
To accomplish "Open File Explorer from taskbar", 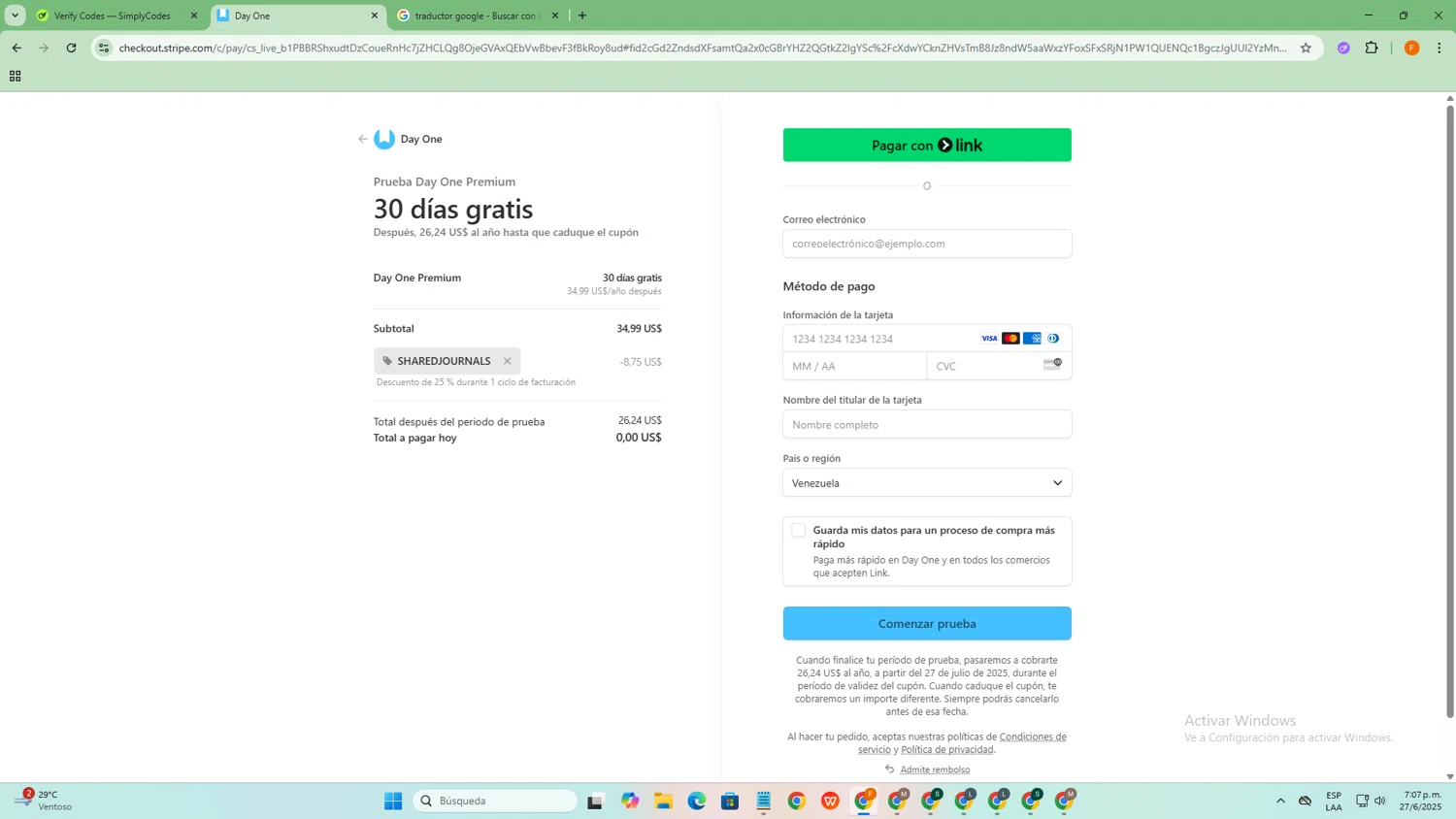I will coord(664,801).
